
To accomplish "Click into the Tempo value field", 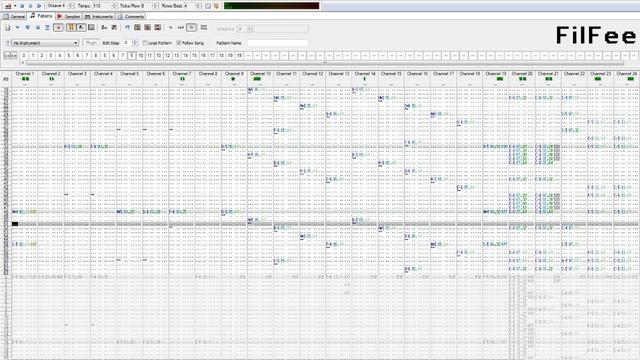I will tap(102, 6).
